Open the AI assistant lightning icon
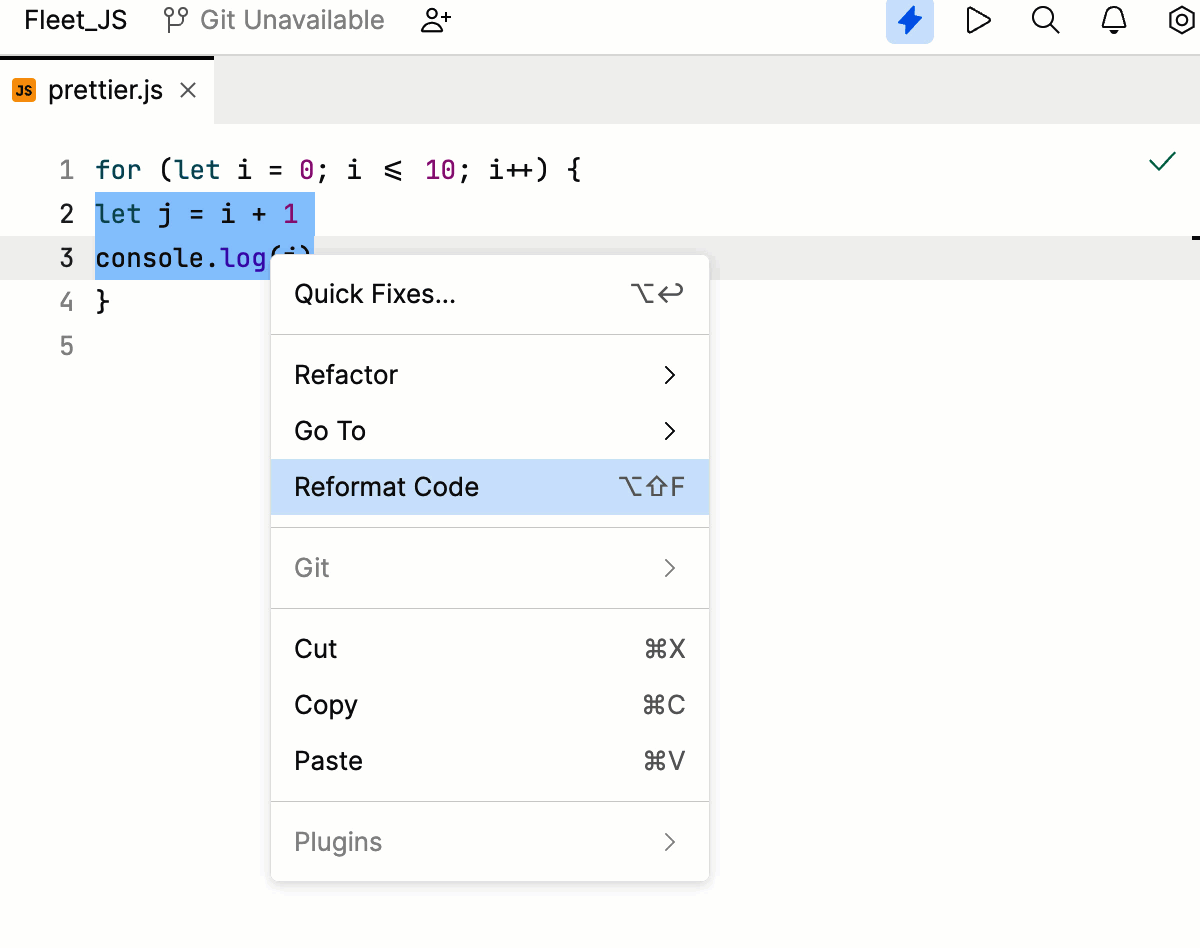 [909, 20]
